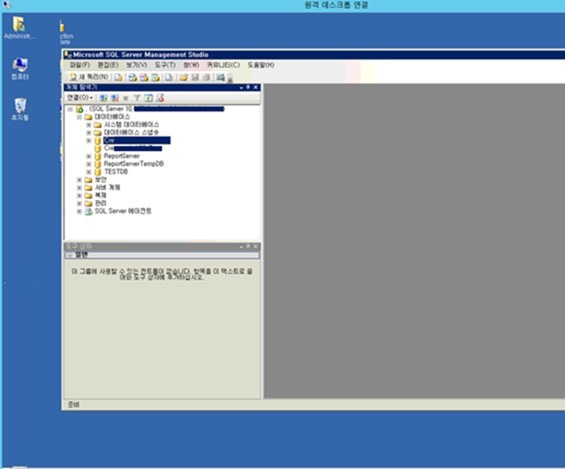Close the Object Explorer panel

coord(255,87)
